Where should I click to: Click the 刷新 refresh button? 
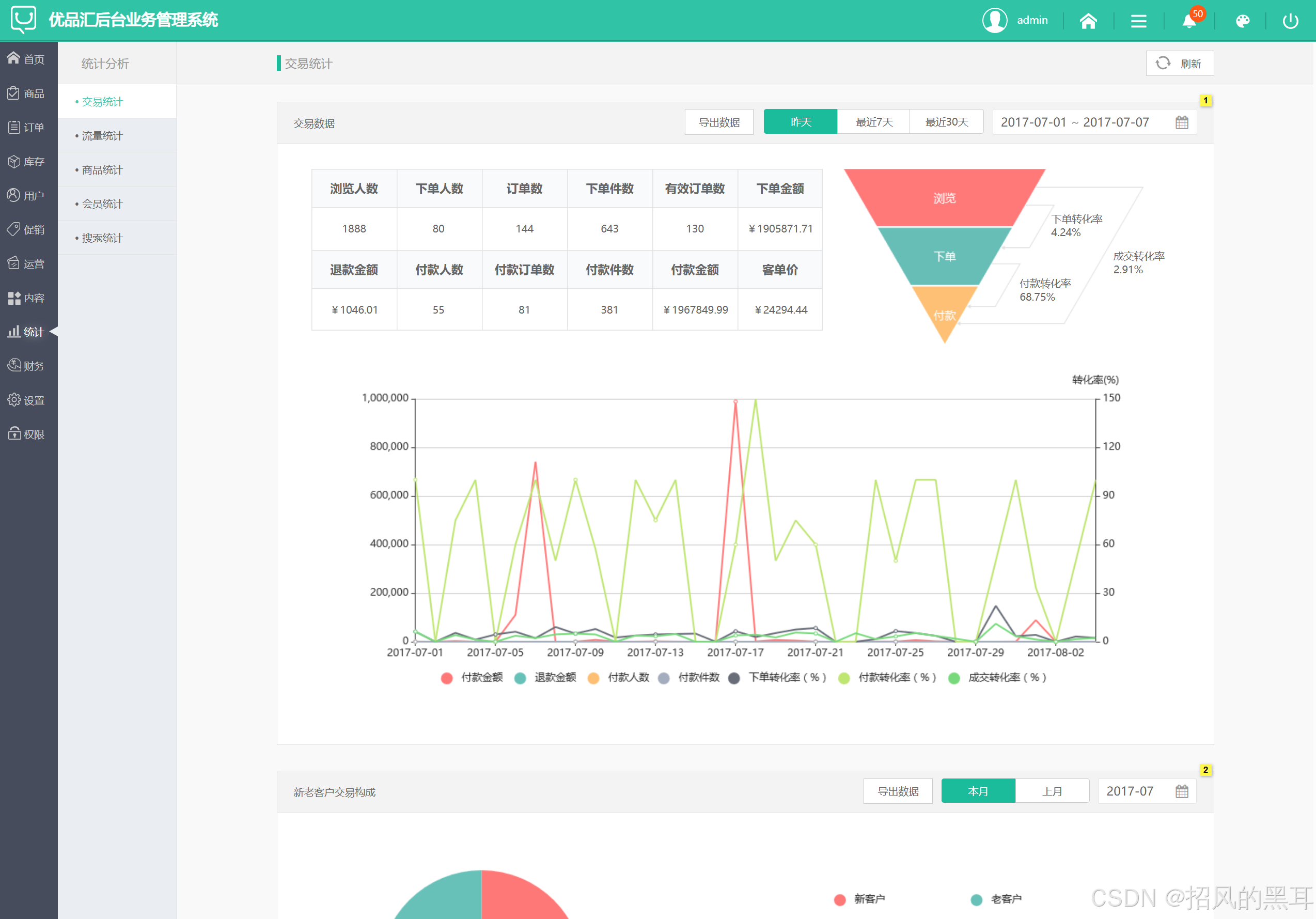click(x=1179, y=63)
